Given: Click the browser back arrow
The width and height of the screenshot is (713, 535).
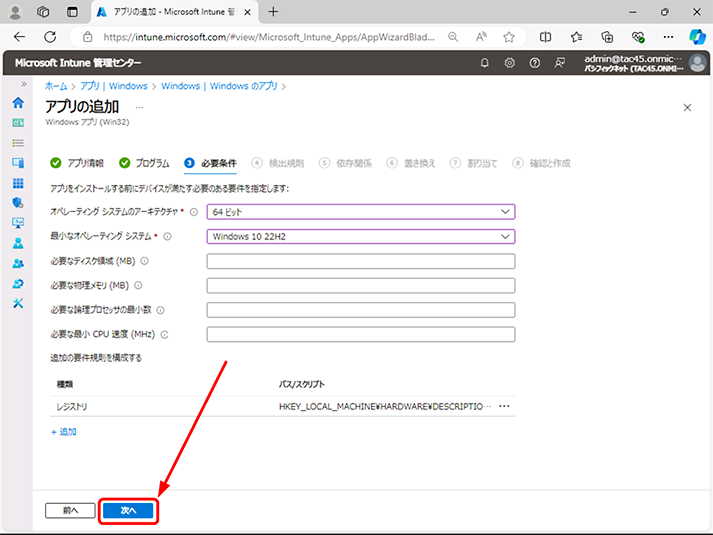Looking at the screenshot, I should 20,37.
